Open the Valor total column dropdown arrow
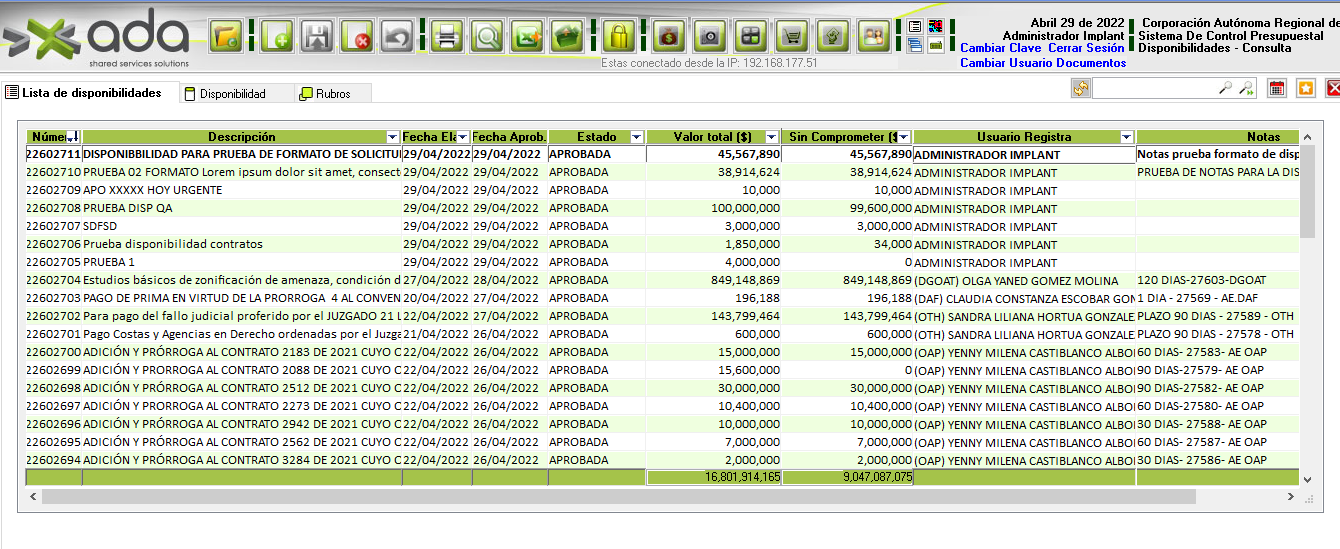The image size is (1340, 549). pyautogui.click(x=771, y=137)
